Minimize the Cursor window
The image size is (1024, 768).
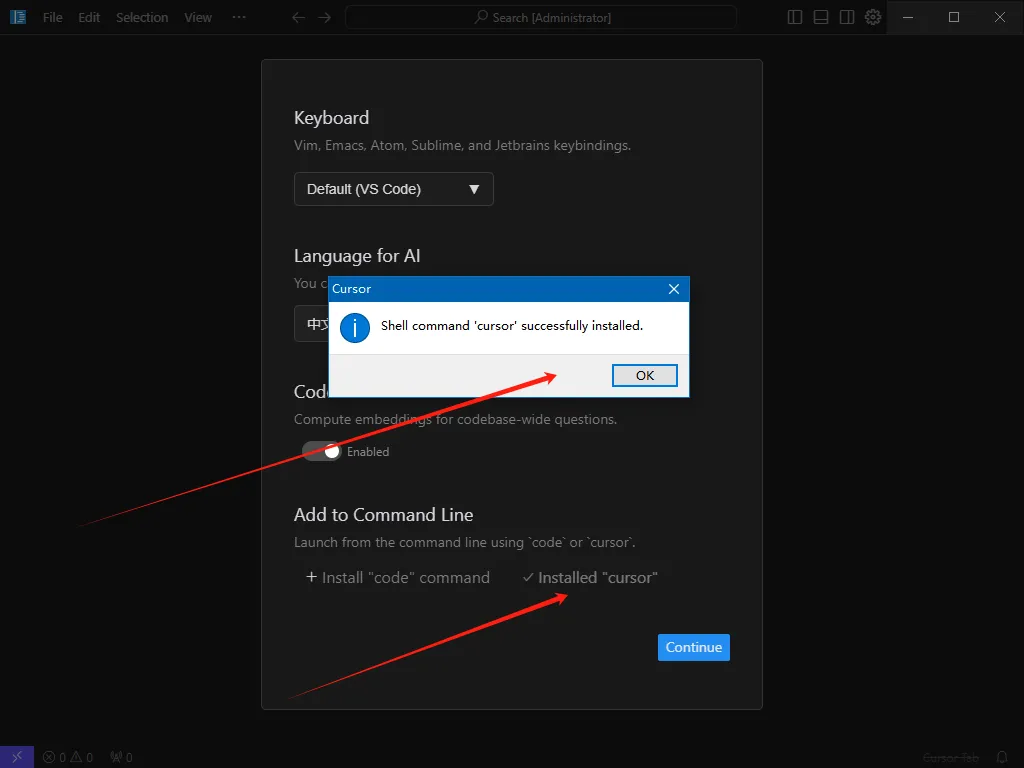pos(908,18)
